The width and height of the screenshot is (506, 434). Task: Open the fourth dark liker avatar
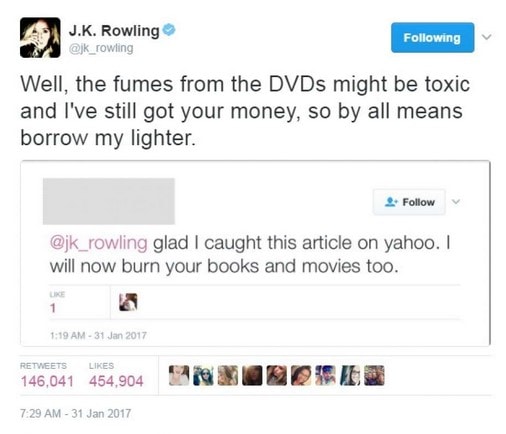pyautogui.click(x=252, y=375)
